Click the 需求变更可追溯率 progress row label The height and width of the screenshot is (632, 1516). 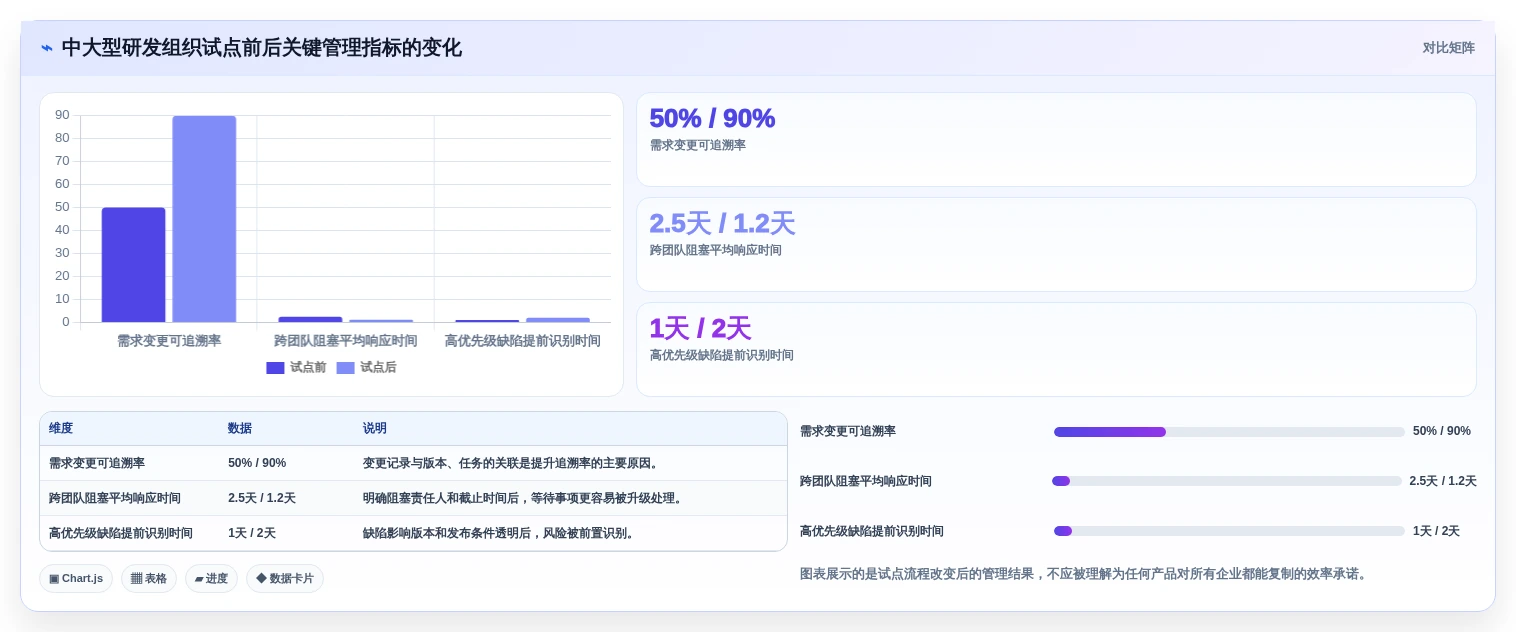(x=848, y=431)
